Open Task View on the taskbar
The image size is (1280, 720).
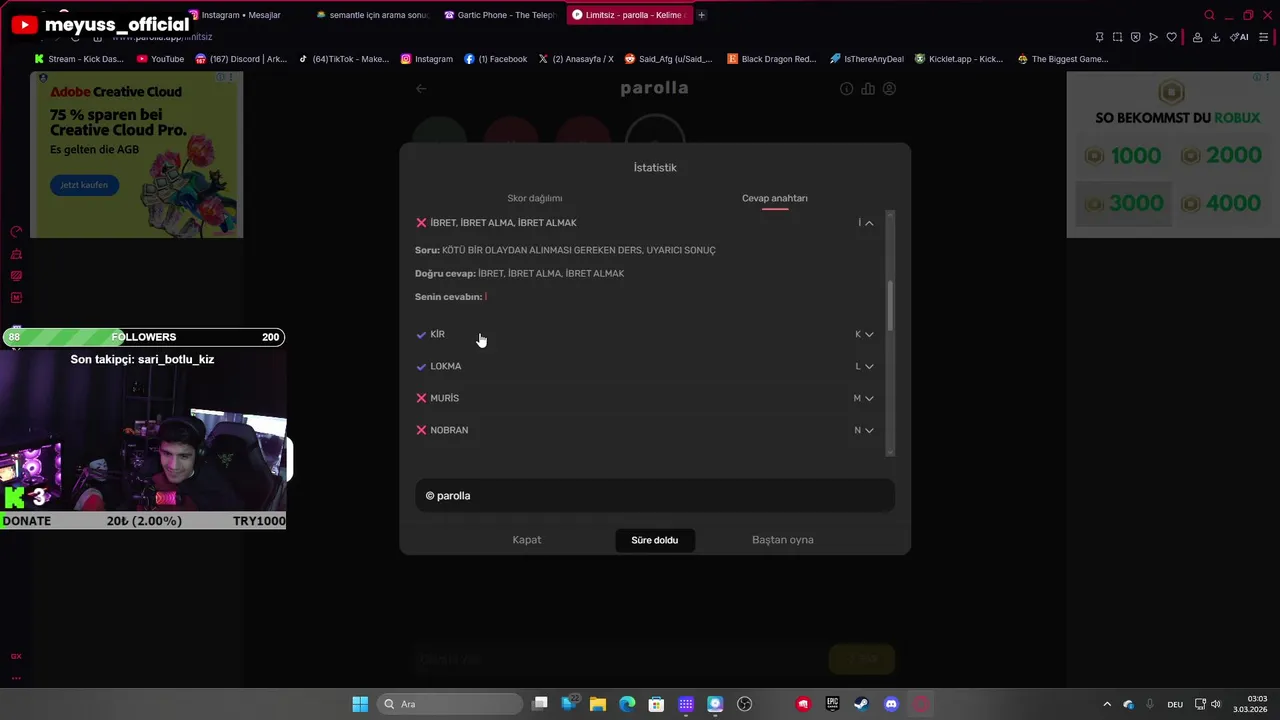(540, 704)
